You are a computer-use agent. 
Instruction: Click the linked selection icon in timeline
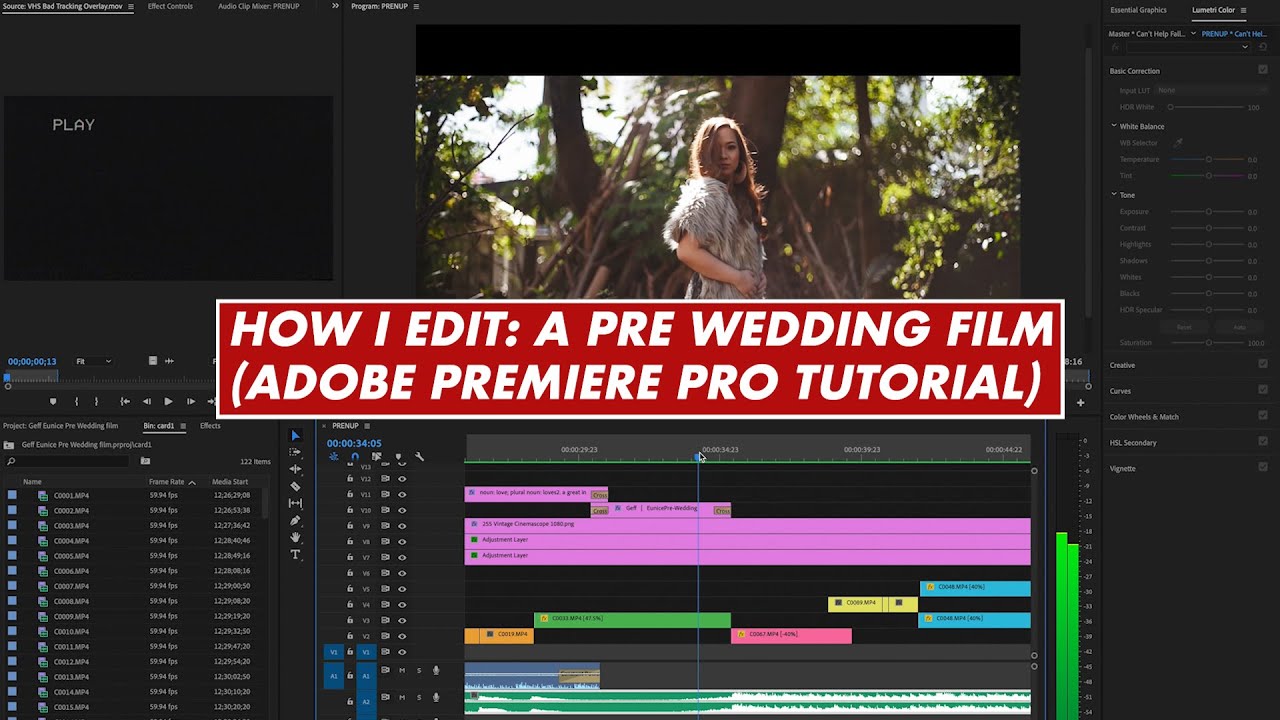point(376,457)
